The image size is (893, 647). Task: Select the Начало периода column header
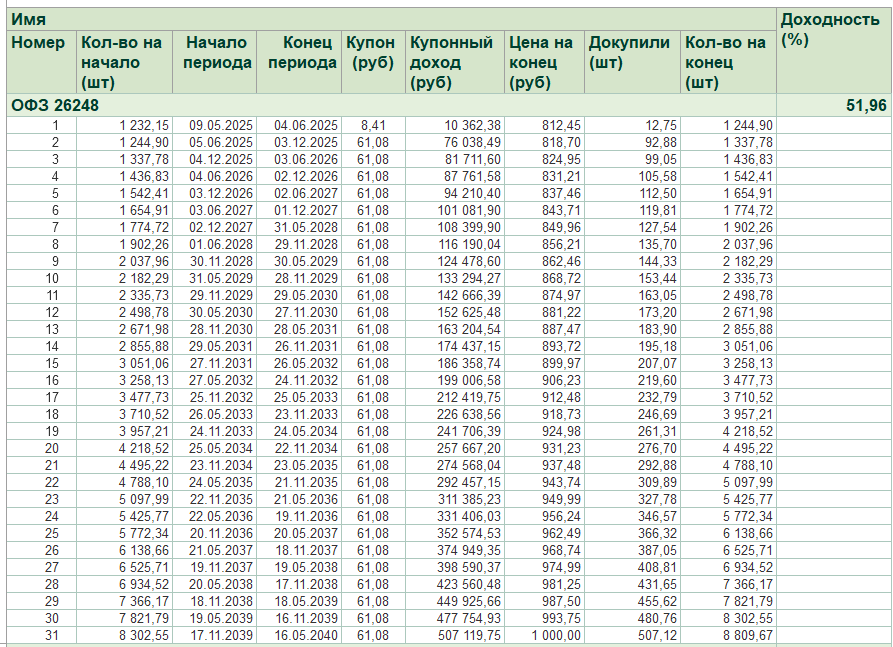coord(216,52)
